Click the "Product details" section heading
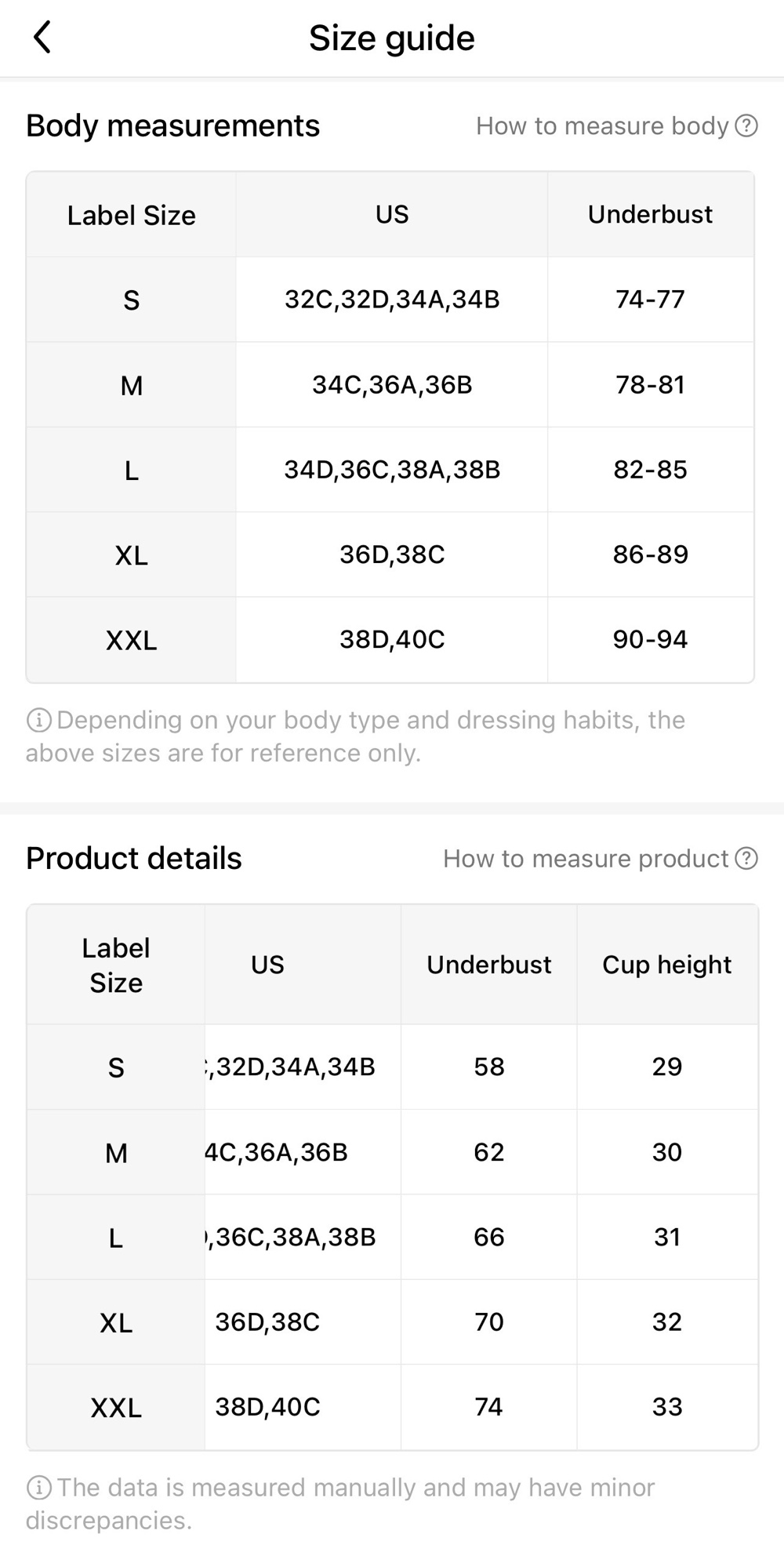 pos(134,859)
